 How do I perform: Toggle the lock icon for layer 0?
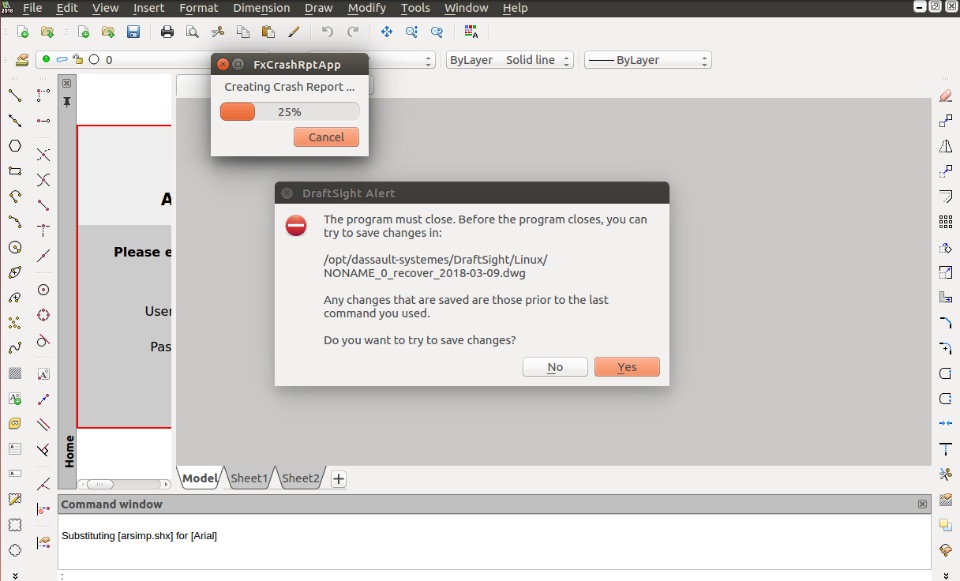point(78,59)
